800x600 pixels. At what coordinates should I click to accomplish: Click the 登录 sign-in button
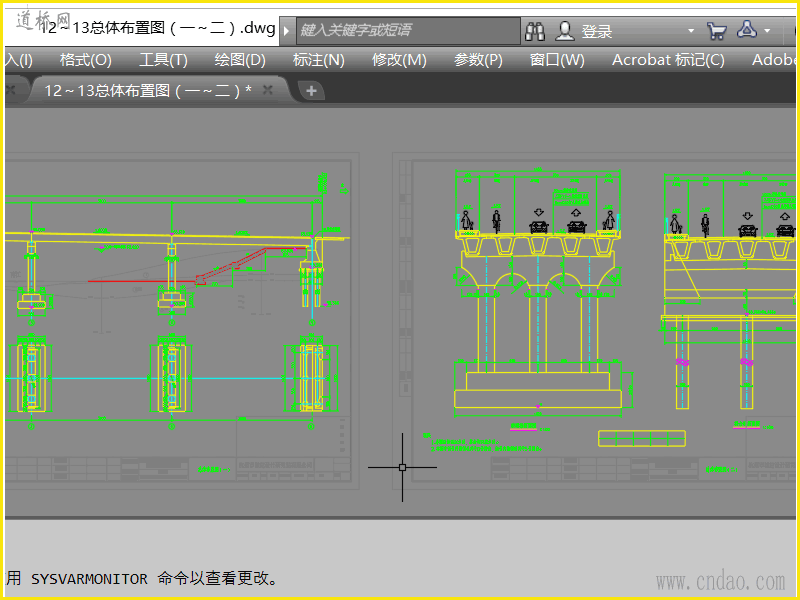pyautogui.click(x=585, y=31)
